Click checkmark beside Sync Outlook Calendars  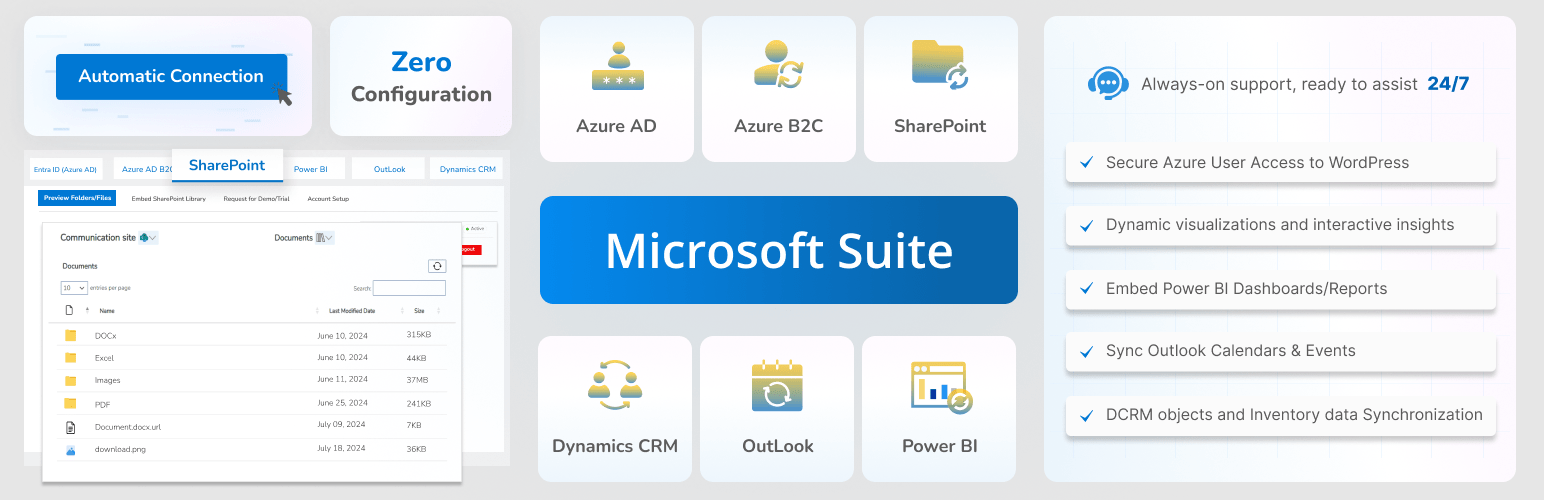[x=1086, y=352]
